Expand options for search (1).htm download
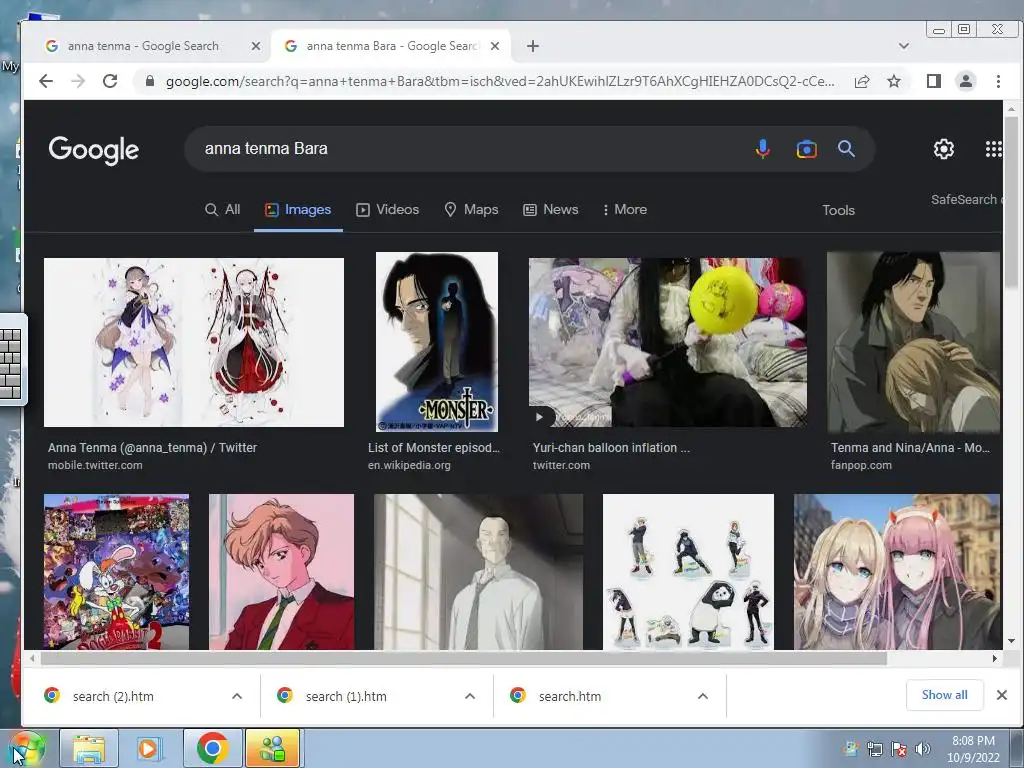The height and width of the screenshot is (768, 1024). (470, 696)
